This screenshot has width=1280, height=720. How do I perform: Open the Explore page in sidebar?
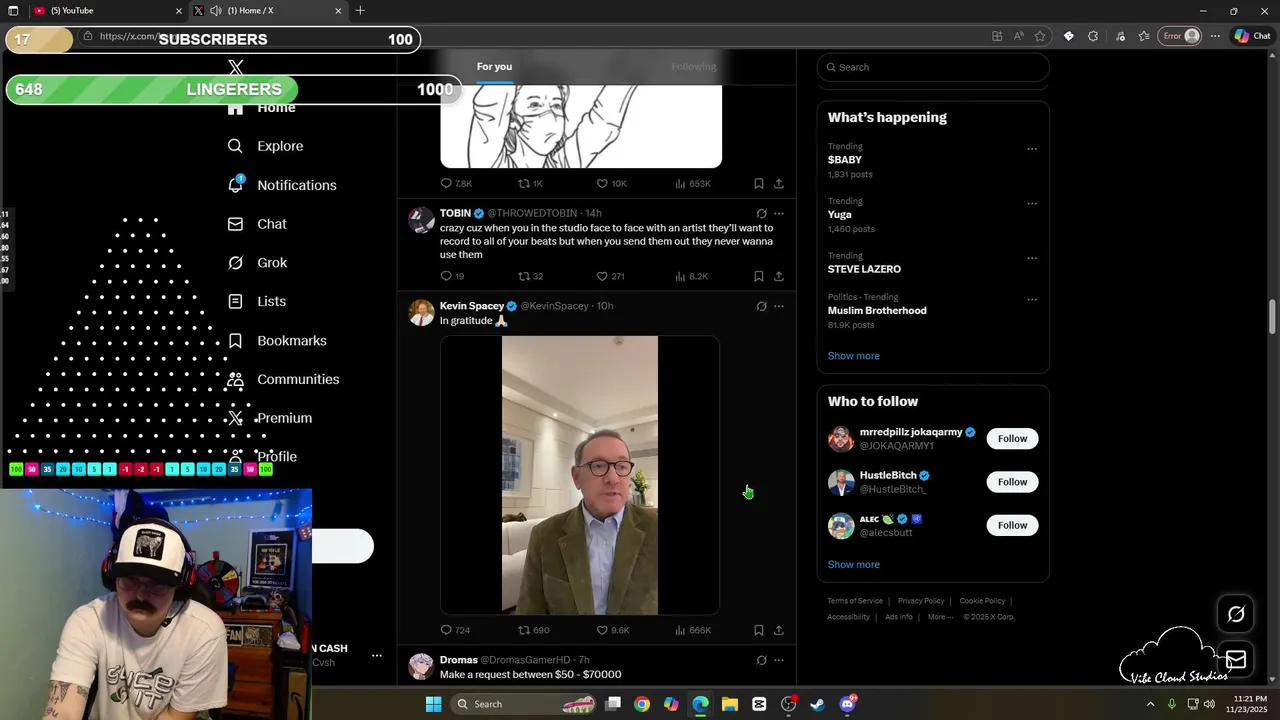[x=265, y=146]
